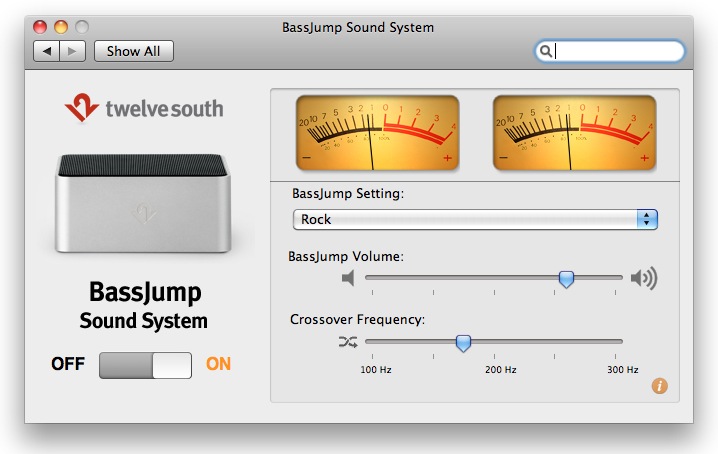The width and height of the screenshot is (718, 454).
Task: Click the left VU meter
Action: point(376,132)
